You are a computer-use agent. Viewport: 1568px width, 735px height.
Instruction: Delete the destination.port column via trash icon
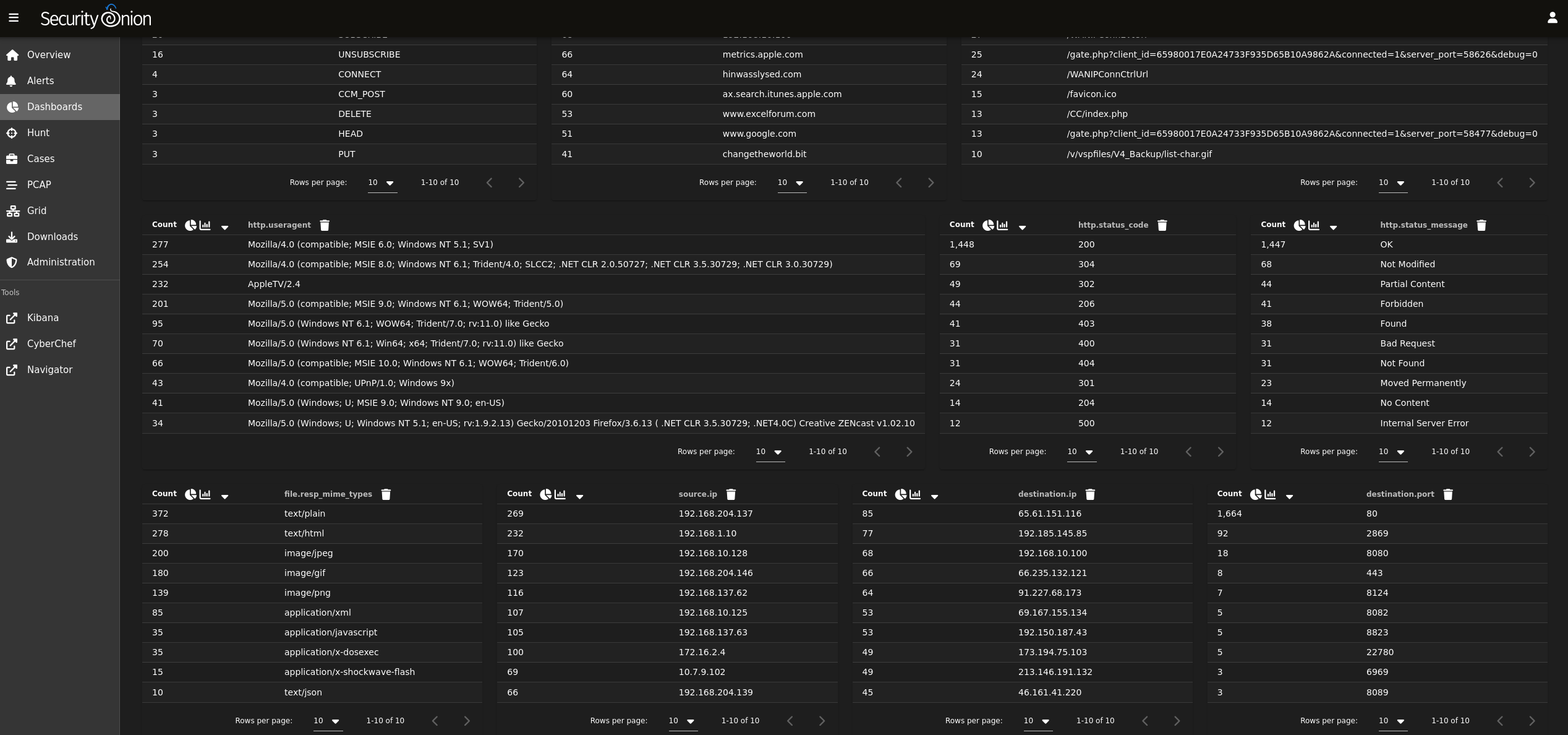click(x=1448, y=494)
